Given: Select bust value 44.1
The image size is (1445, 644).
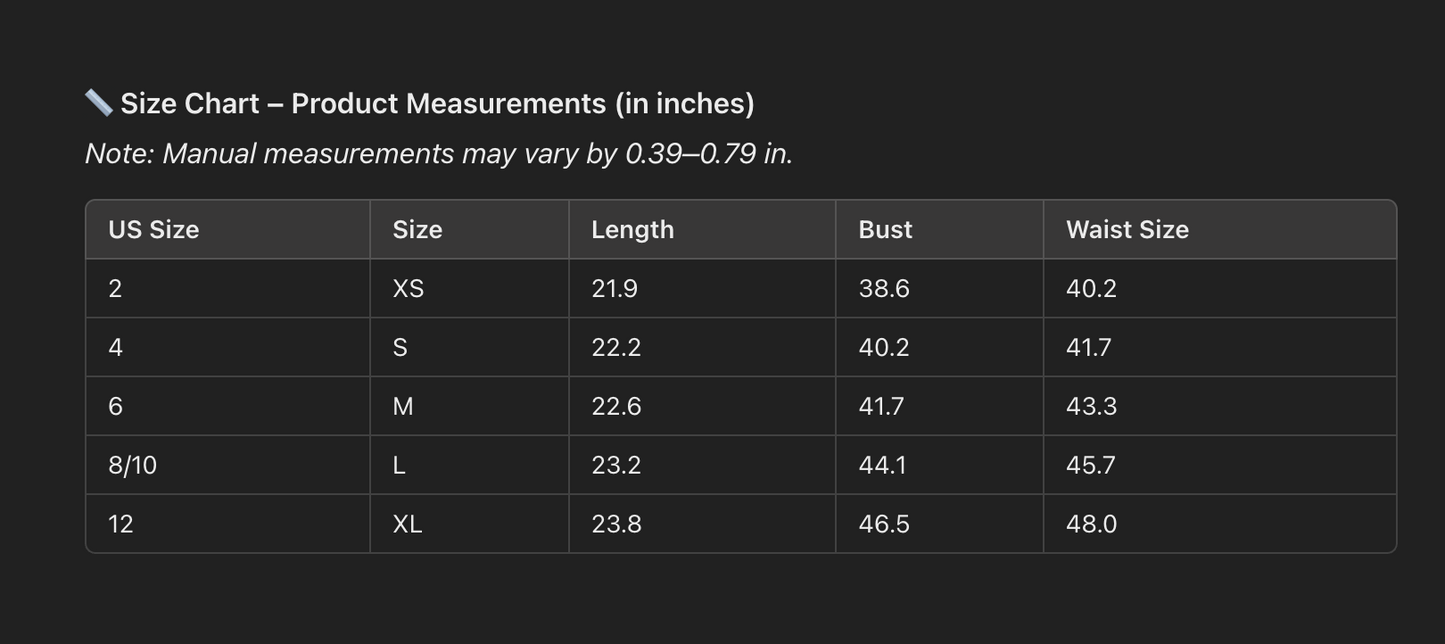Looking at the screenshot, I should coord(882,465).
